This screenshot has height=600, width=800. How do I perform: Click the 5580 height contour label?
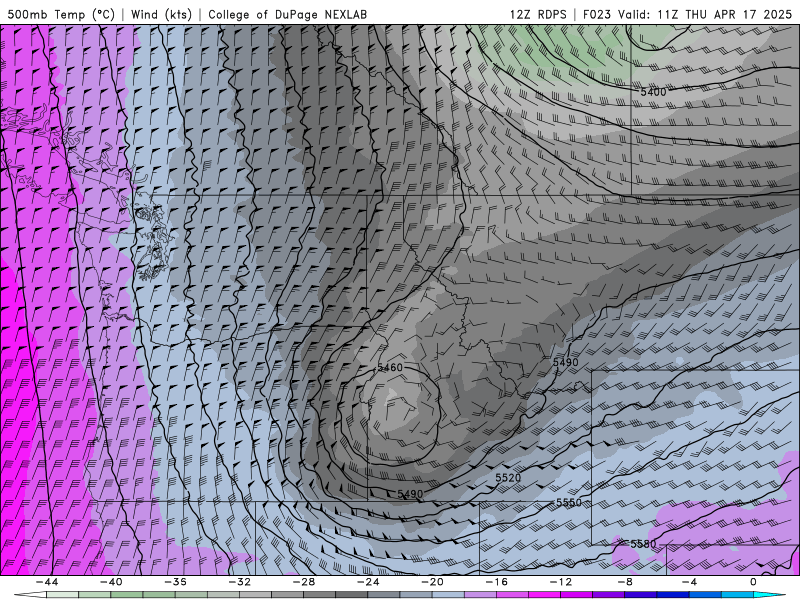click(643, 544)
